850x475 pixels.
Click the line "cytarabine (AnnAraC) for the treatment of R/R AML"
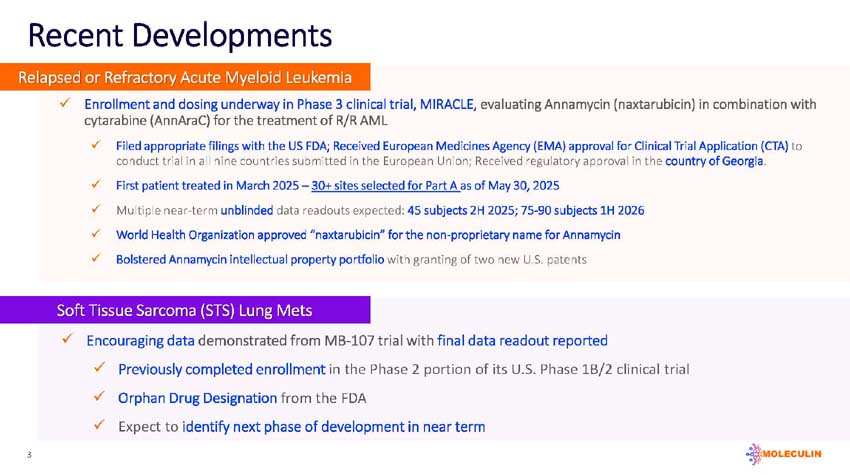236,120
